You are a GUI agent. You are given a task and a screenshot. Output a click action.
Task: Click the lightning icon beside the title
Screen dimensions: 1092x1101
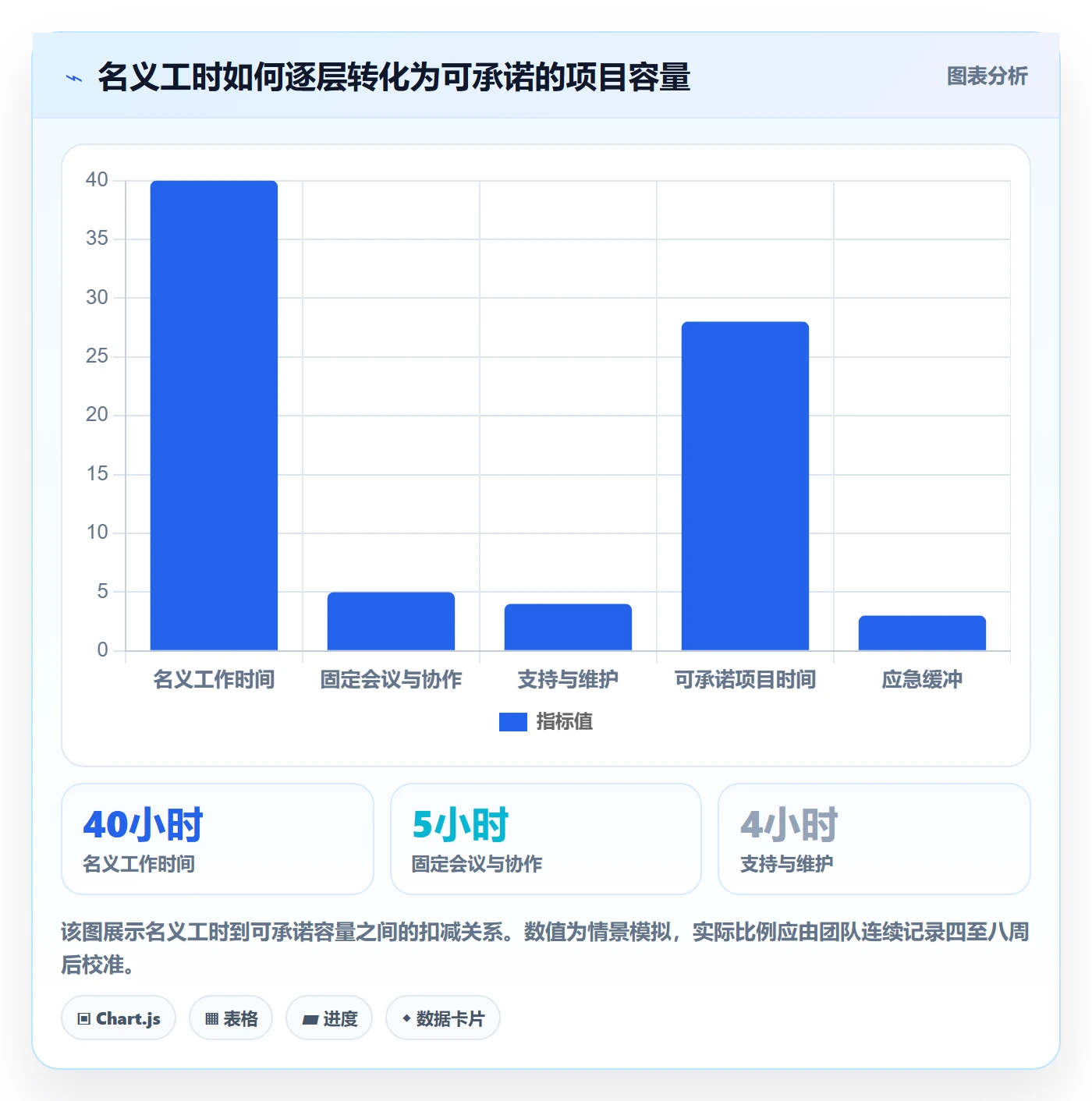74,78
